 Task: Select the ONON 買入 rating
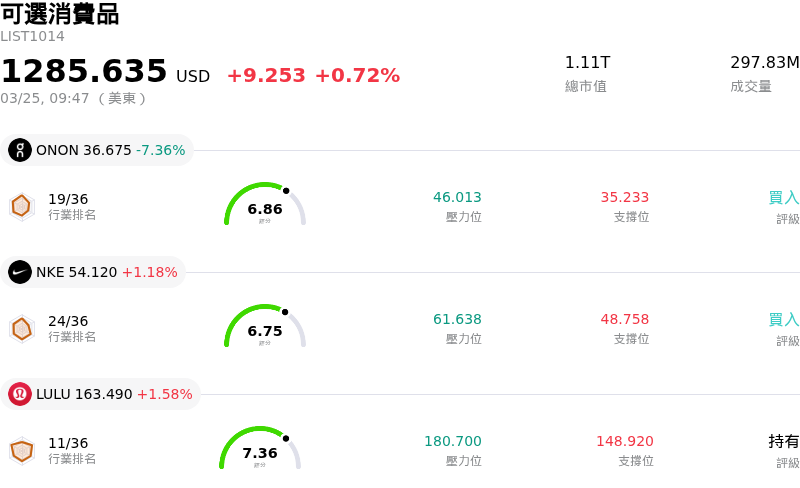pyautogui.click(x=783, y=198)
